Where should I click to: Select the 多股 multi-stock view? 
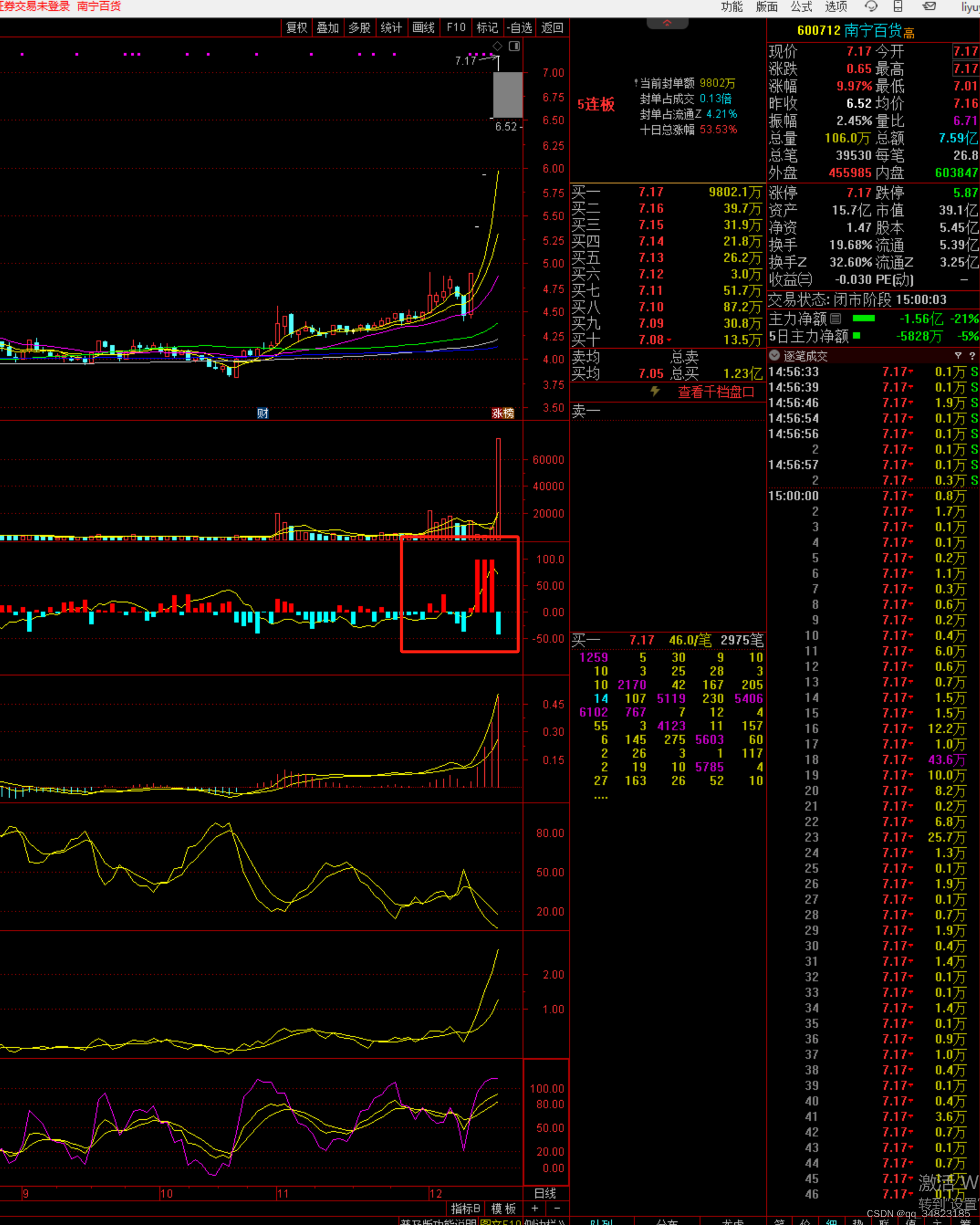coord(360,28)
